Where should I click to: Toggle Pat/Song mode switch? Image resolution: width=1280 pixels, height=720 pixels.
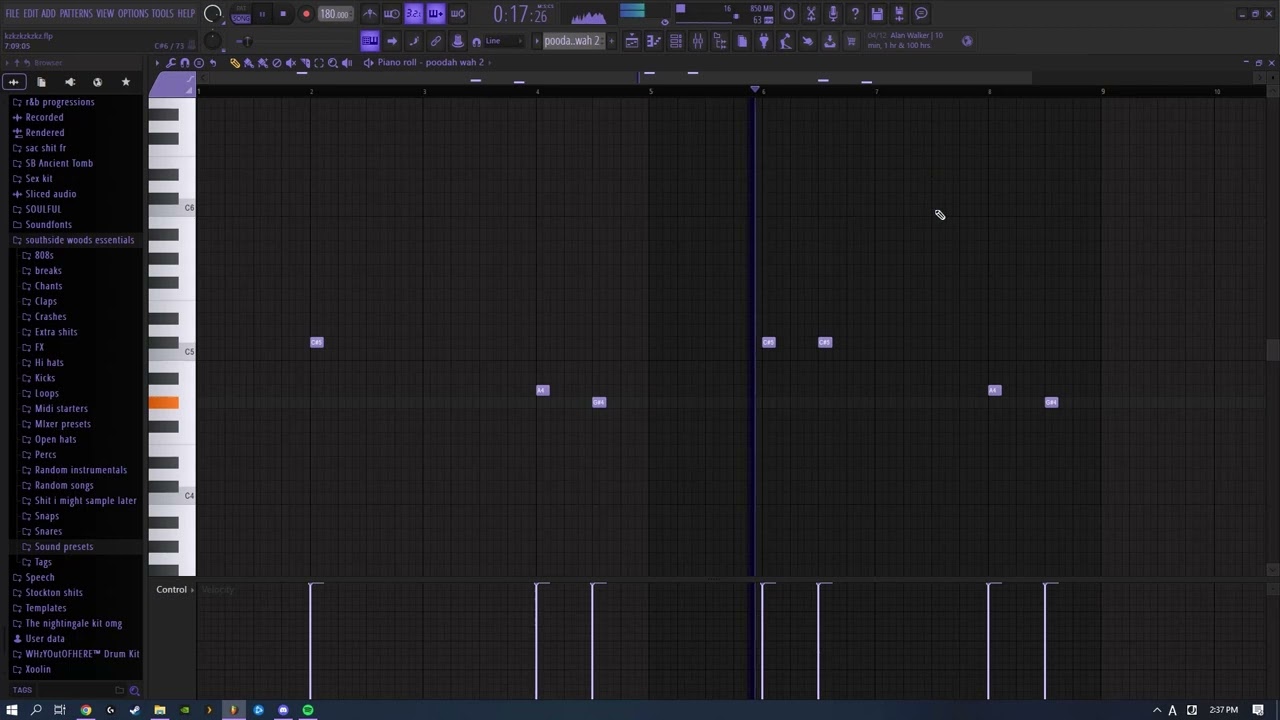[241, 14]
